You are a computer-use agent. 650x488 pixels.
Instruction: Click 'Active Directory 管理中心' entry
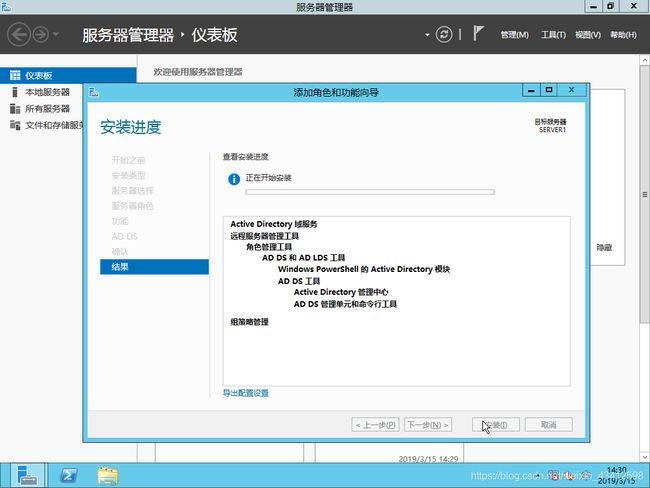(341, 292)
